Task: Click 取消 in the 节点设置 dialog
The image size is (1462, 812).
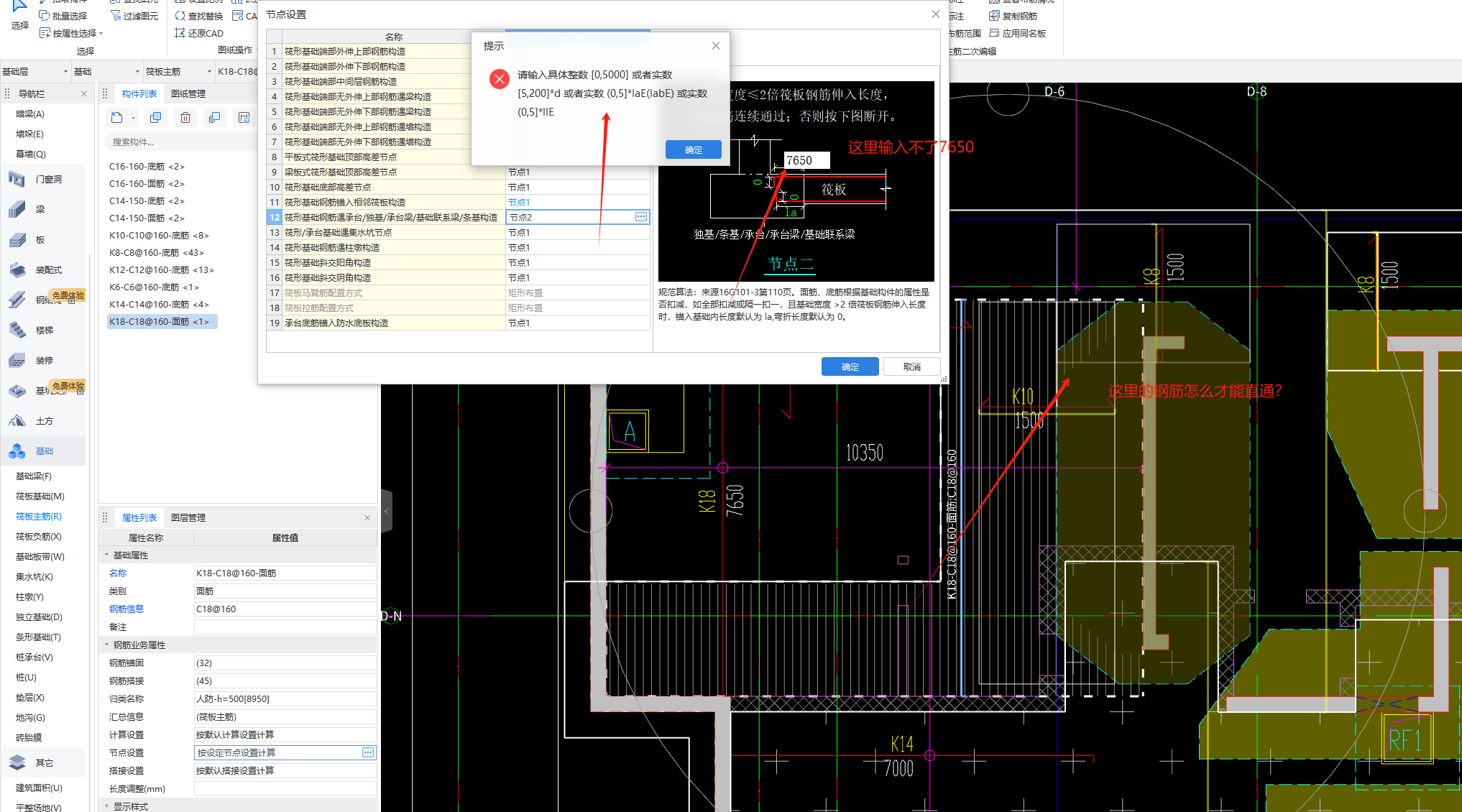Action: pos(912,366)
